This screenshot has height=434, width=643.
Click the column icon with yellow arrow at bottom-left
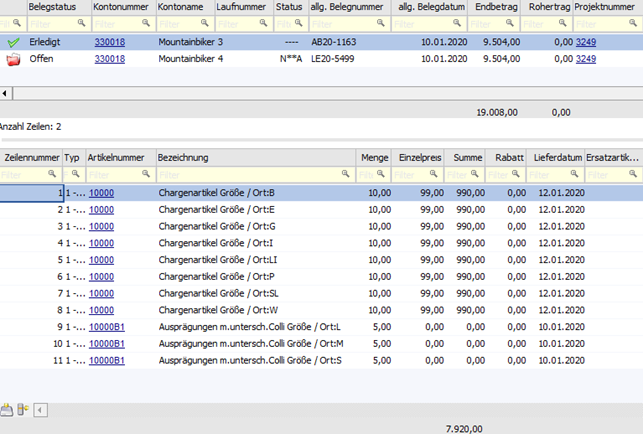[x=22, y=409]
